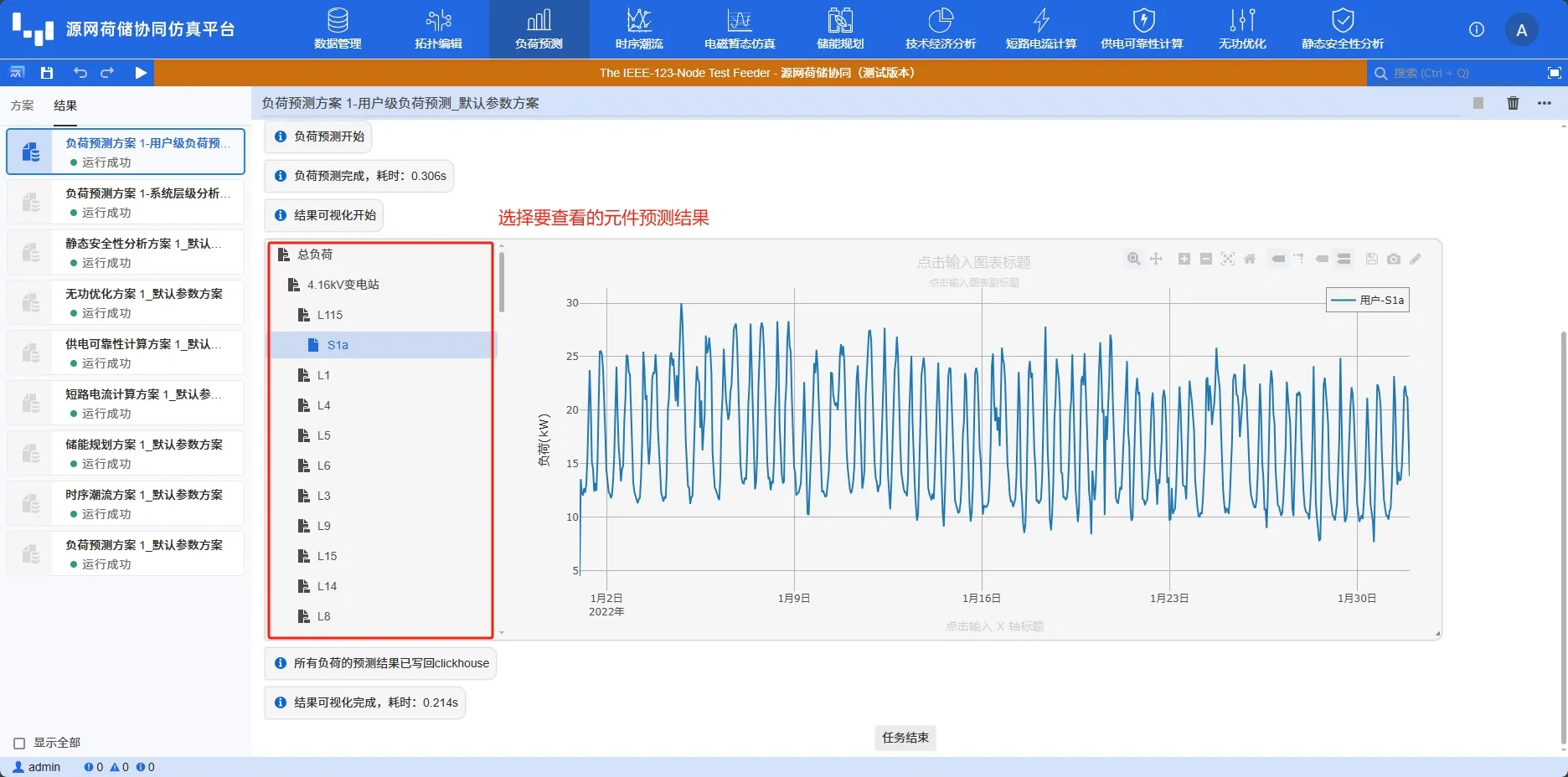Open the 无功优化 module

(x=1242, y=28)
